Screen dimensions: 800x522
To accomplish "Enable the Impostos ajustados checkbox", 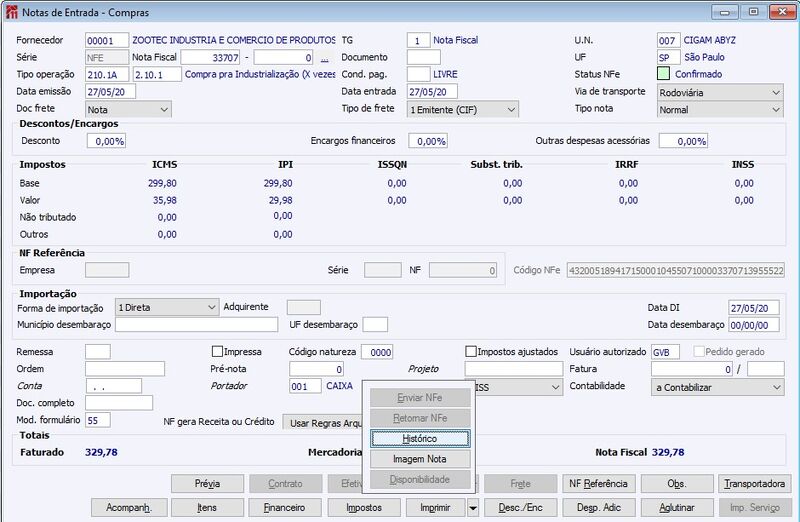I will (471, 352).
